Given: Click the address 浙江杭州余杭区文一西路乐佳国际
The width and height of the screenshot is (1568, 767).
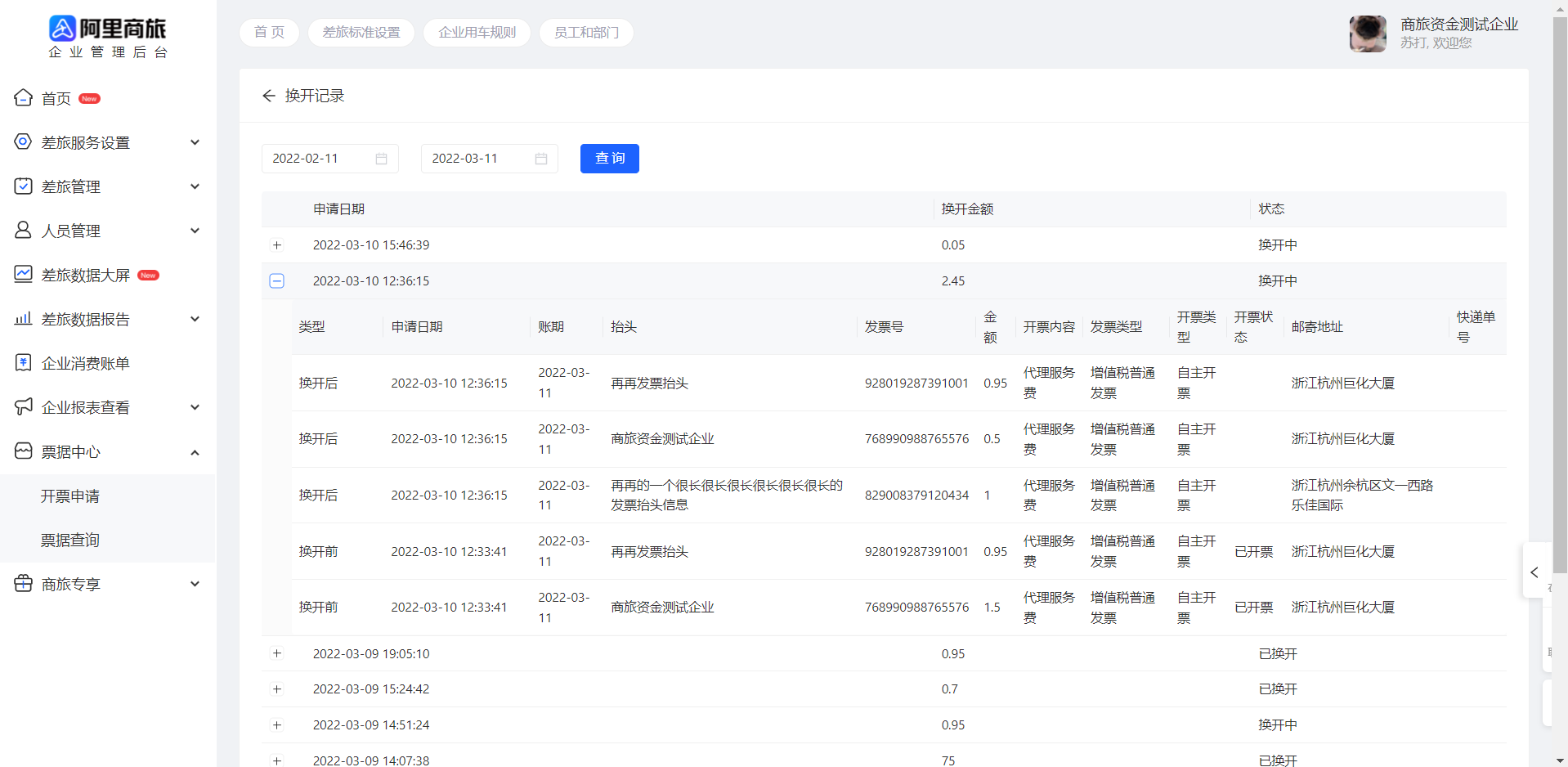Looking at the screenshot, I should [1362, 496].
